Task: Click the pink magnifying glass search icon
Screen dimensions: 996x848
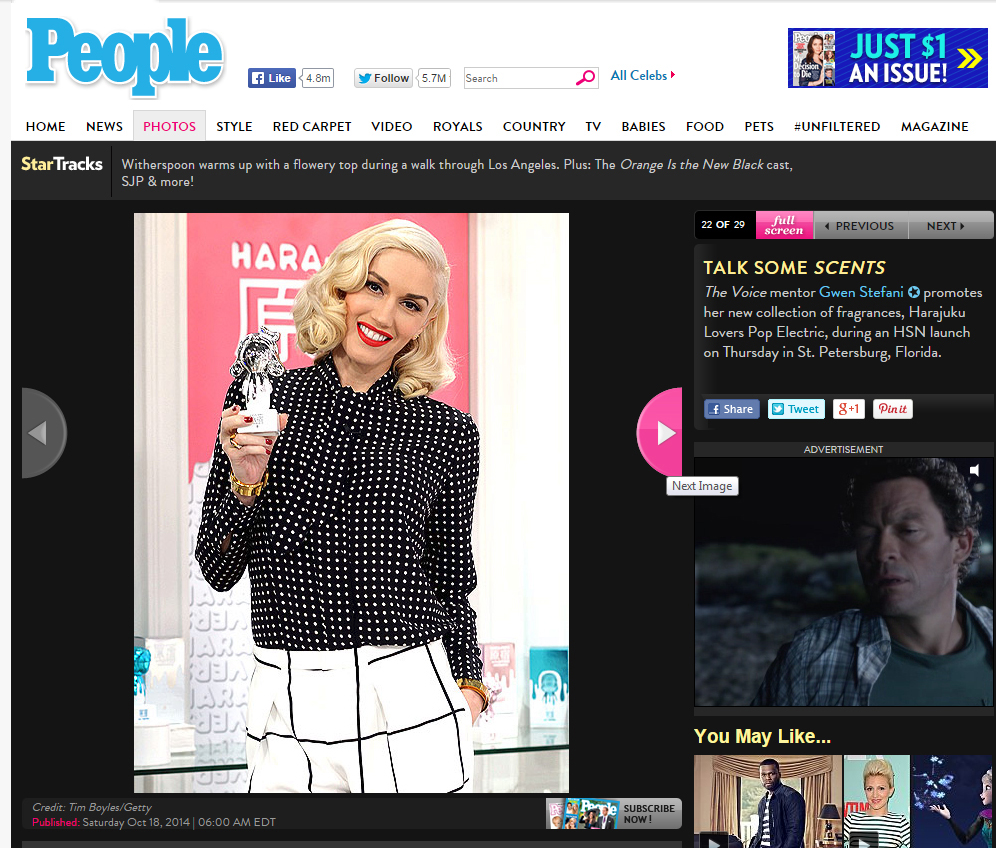Action: coord(586,78)
